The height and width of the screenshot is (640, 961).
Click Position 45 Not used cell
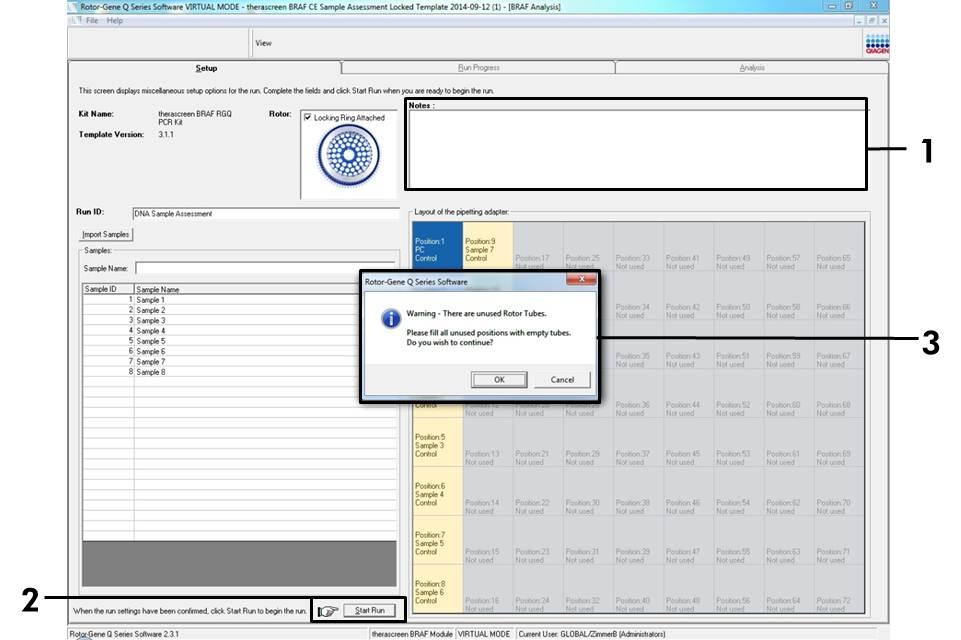pyautogui.click(x=688, y=443)
